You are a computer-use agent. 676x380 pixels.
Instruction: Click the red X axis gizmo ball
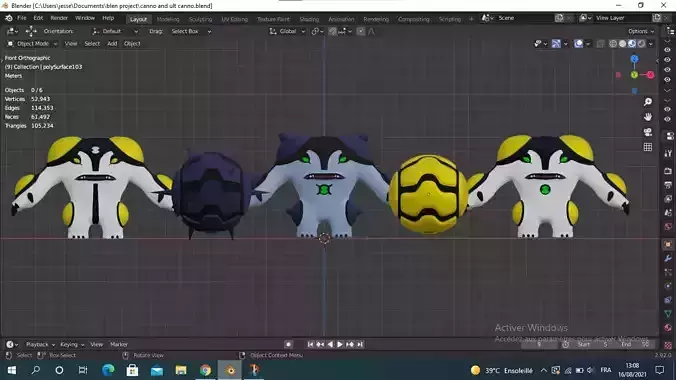(650, 75)
